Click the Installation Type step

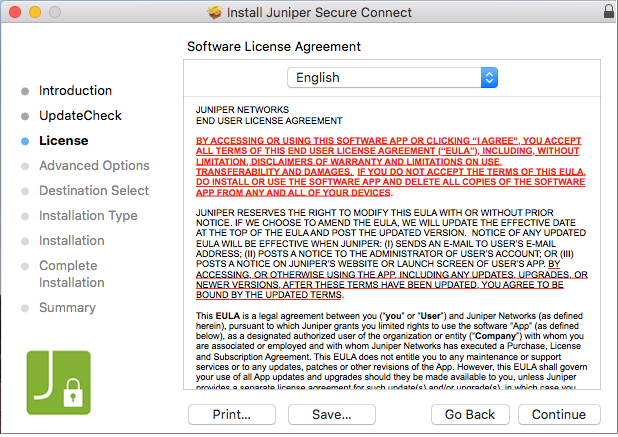pyautogui.click(x=88, y=215)
